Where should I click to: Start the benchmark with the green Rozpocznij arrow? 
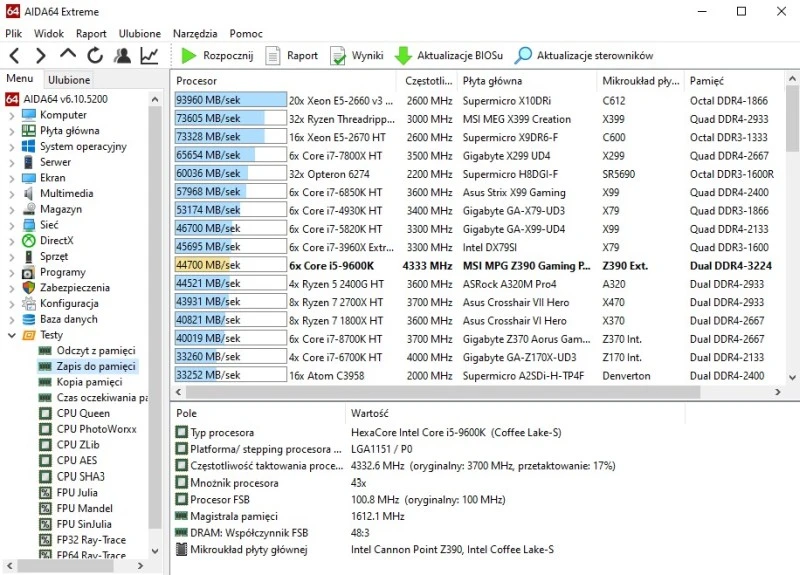coord(189,56)
